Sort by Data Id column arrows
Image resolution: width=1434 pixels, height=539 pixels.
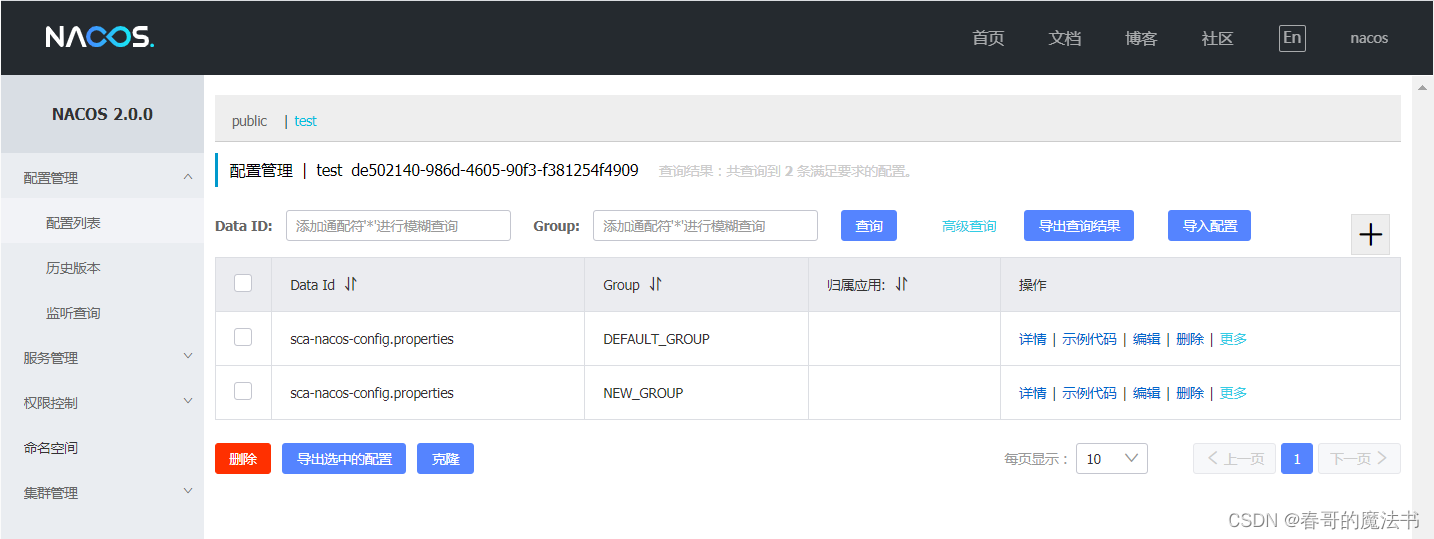pos(350,284)
